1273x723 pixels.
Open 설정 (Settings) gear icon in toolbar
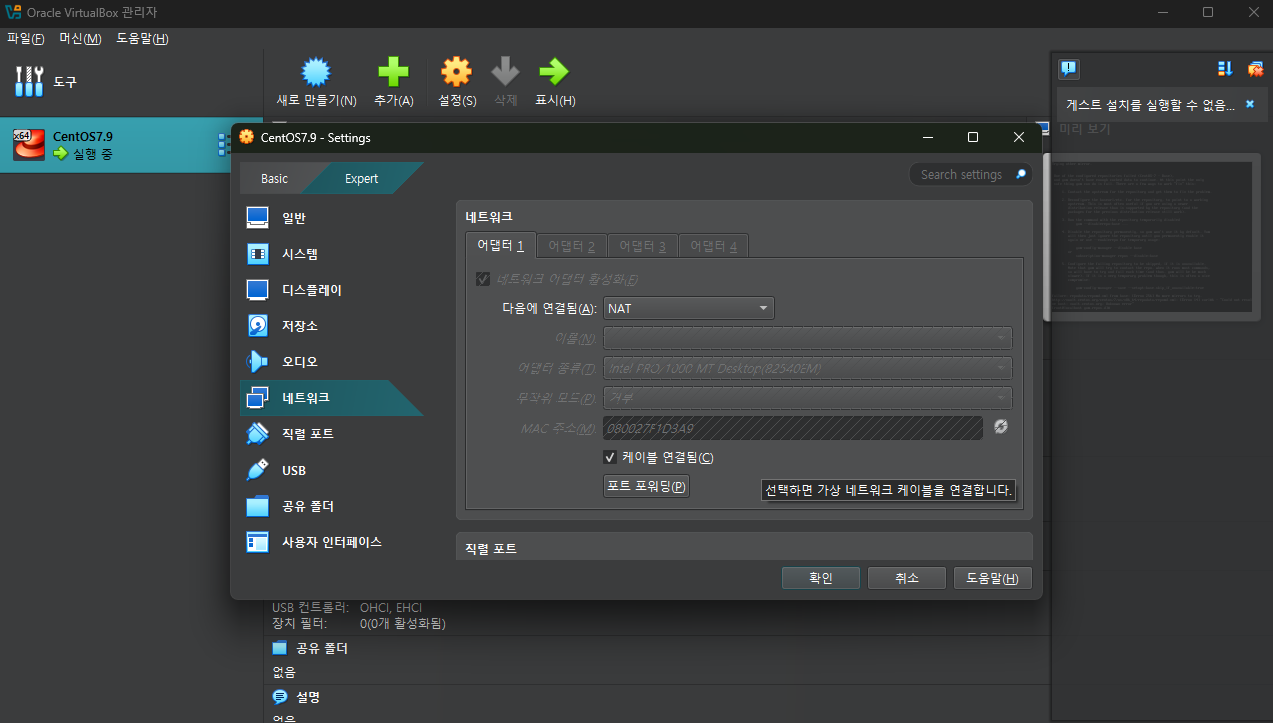click(456, 72)
